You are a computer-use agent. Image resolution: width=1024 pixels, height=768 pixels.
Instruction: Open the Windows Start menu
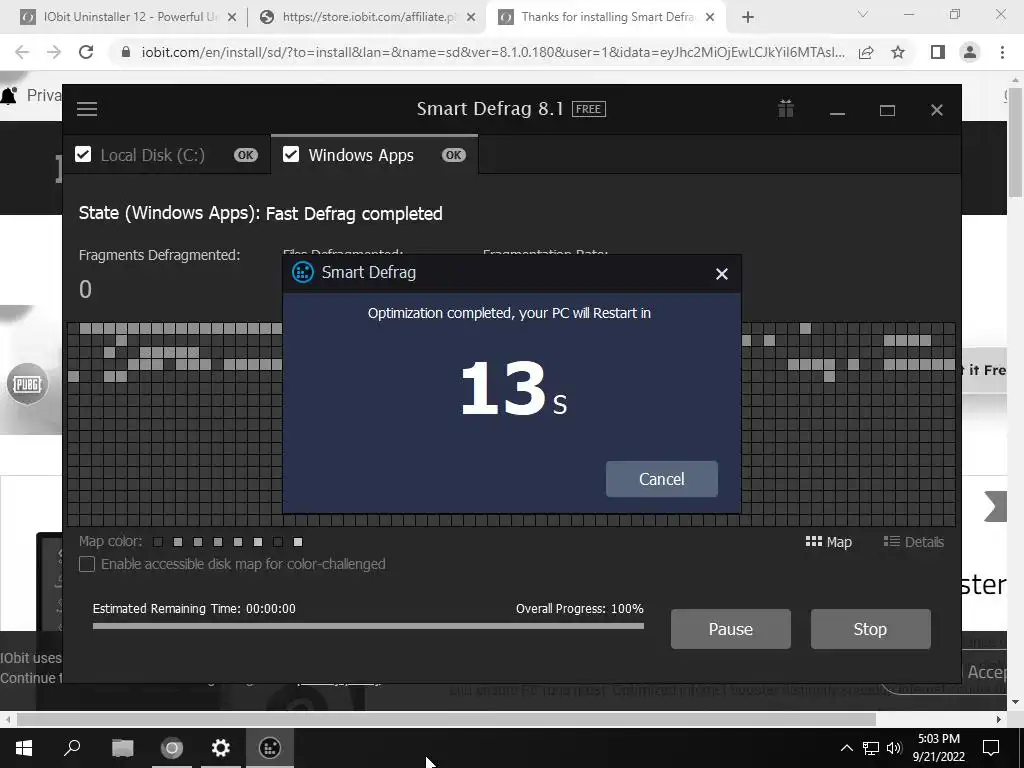pyautogui.click(x=24, y=748)
